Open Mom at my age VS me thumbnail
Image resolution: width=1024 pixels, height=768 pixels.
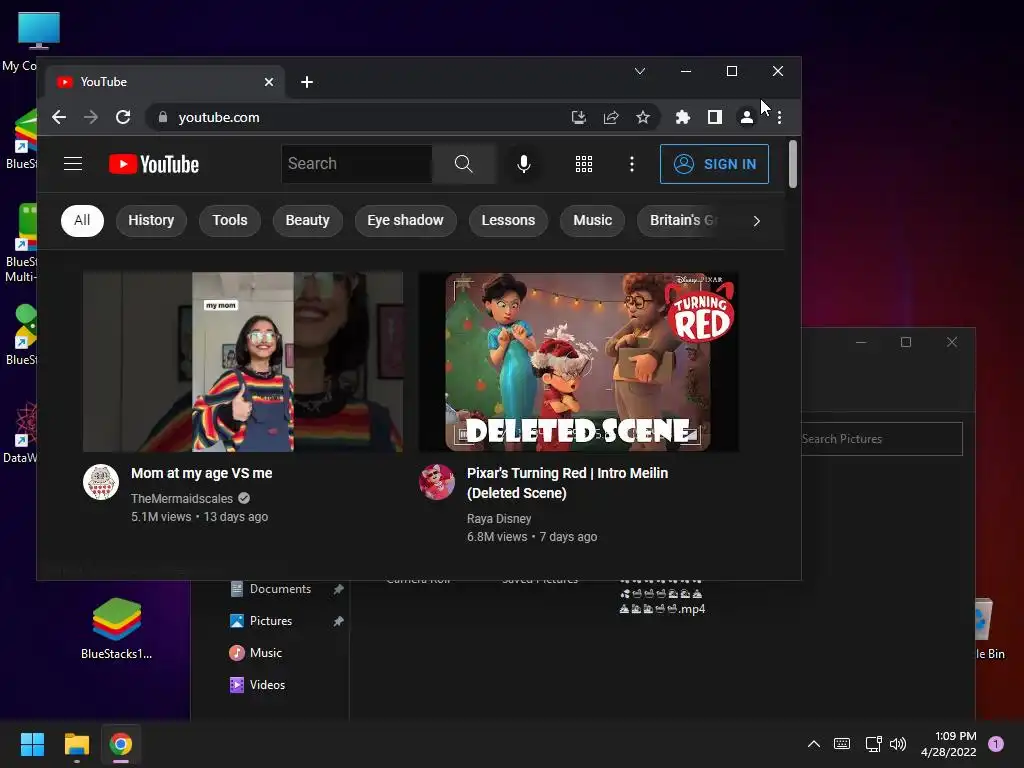pyautogui.click(x=243, y=362)
